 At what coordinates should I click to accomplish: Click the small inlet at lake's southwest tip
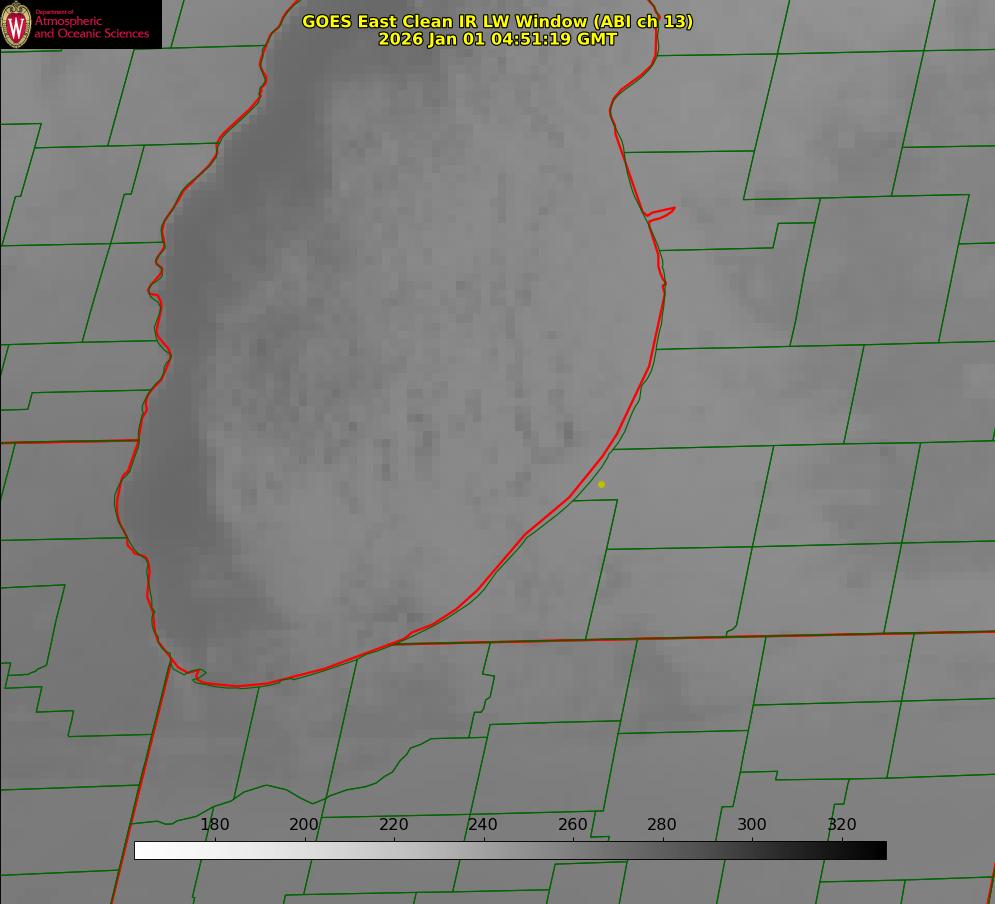(x=198, y=675)
